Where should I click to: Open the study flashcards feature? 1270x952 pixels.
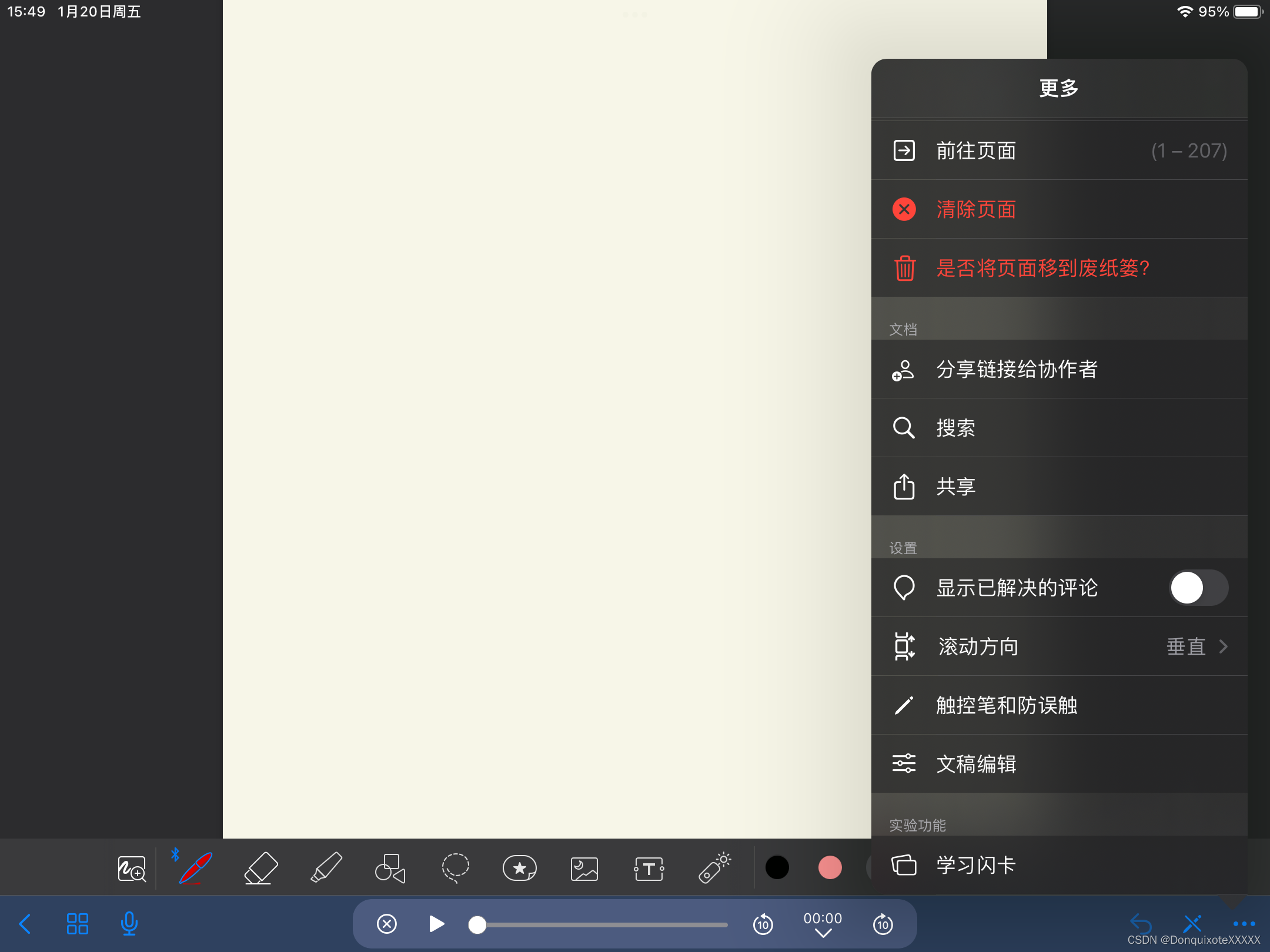pyautogui.click(x=976, y=865)
